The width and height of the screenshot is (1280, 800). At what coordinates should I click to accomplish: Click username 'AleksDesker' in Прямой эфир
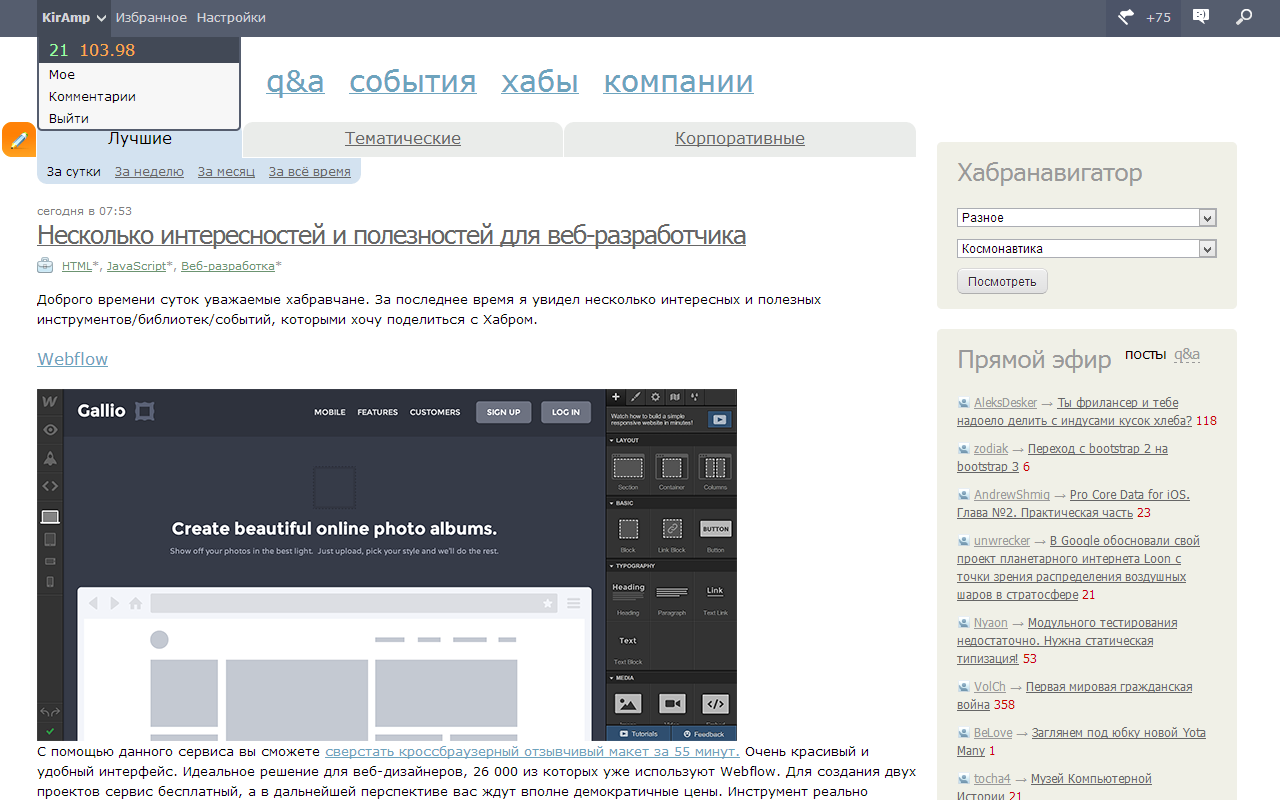click(x=1005, y=403)
